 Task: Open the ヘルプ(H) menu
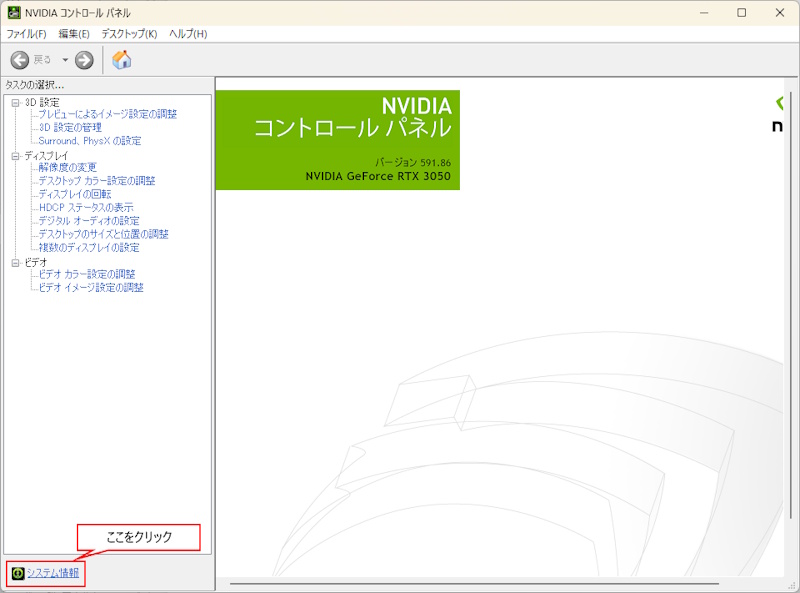[x=188, y=34]
